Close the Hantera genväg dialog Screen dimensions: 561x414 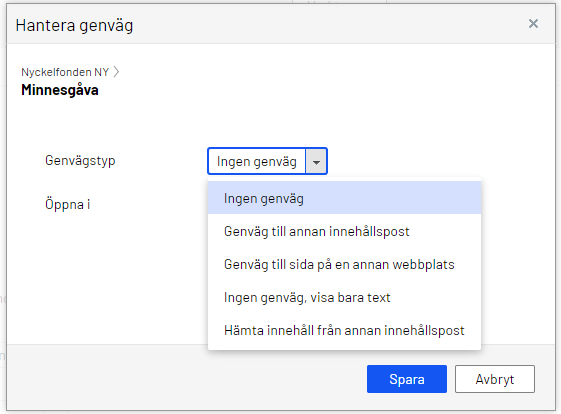click(x=533, y=24)
